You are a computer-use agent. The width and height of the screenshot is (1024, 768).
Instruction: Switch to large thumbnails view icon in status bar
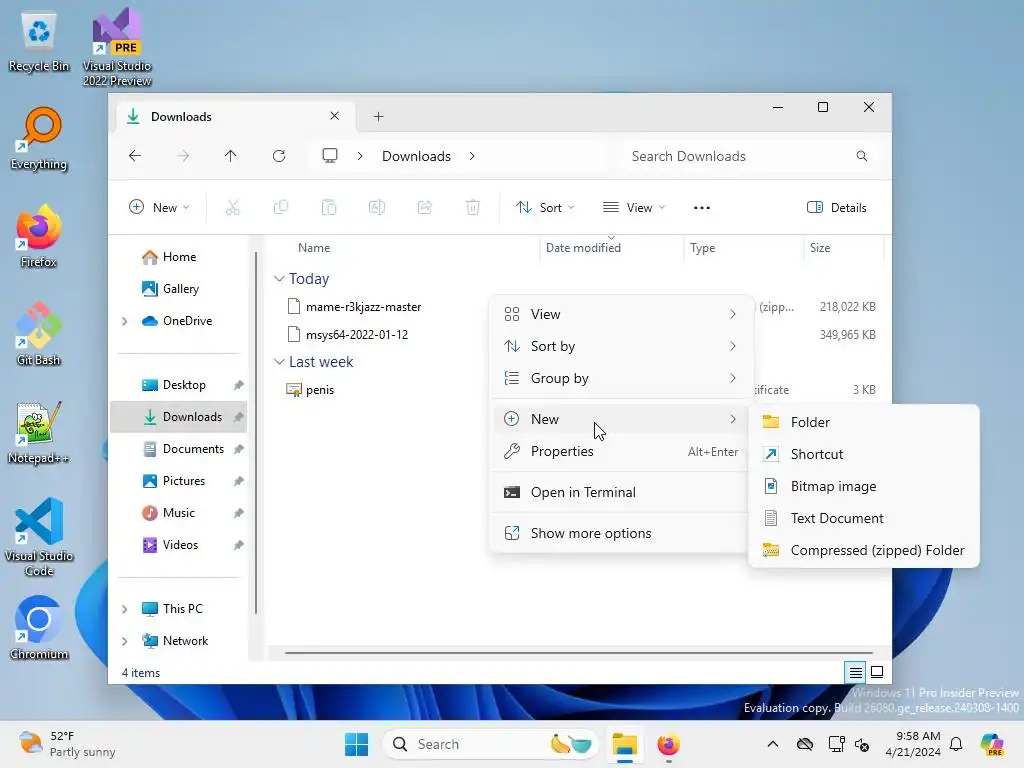pyautogui.click(x=877, y=672)
